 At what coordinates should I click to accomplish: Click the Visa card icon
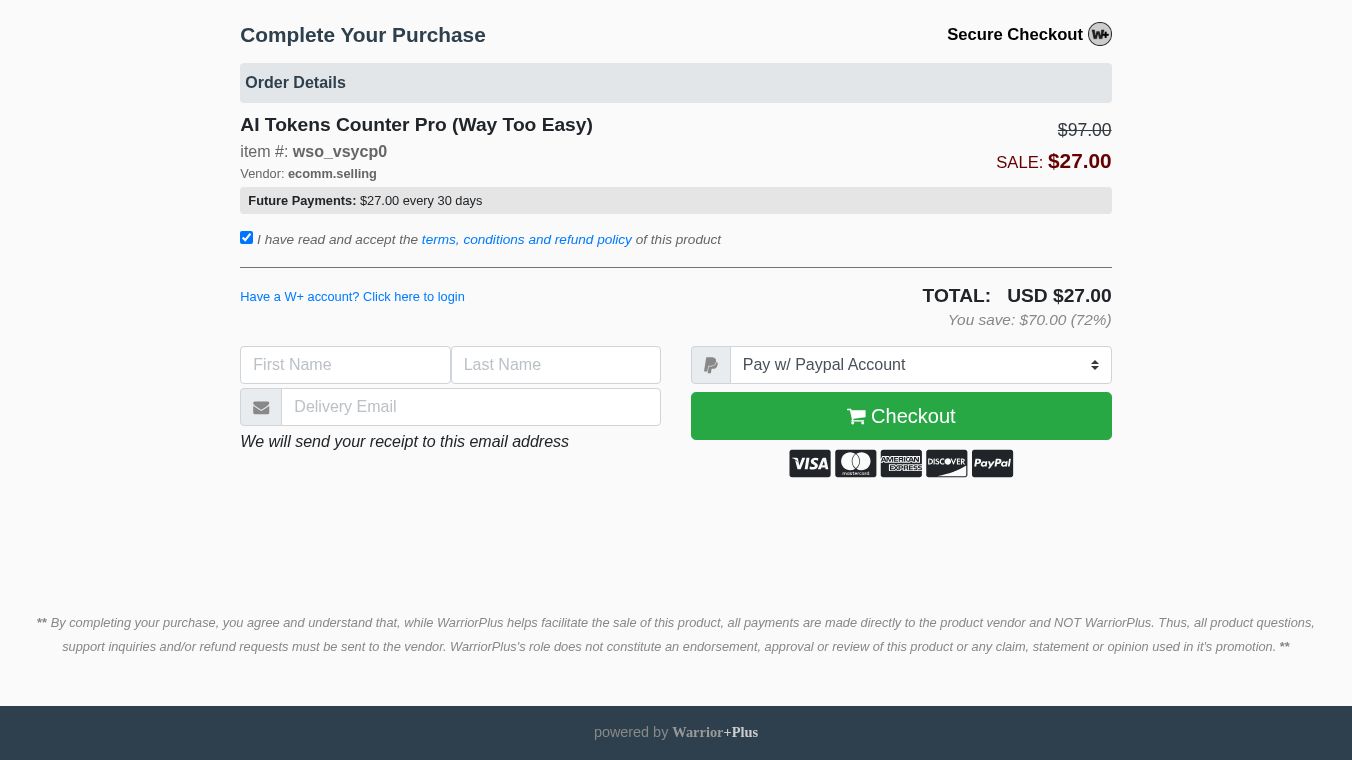pyautogui.click(x=810, y=463)
